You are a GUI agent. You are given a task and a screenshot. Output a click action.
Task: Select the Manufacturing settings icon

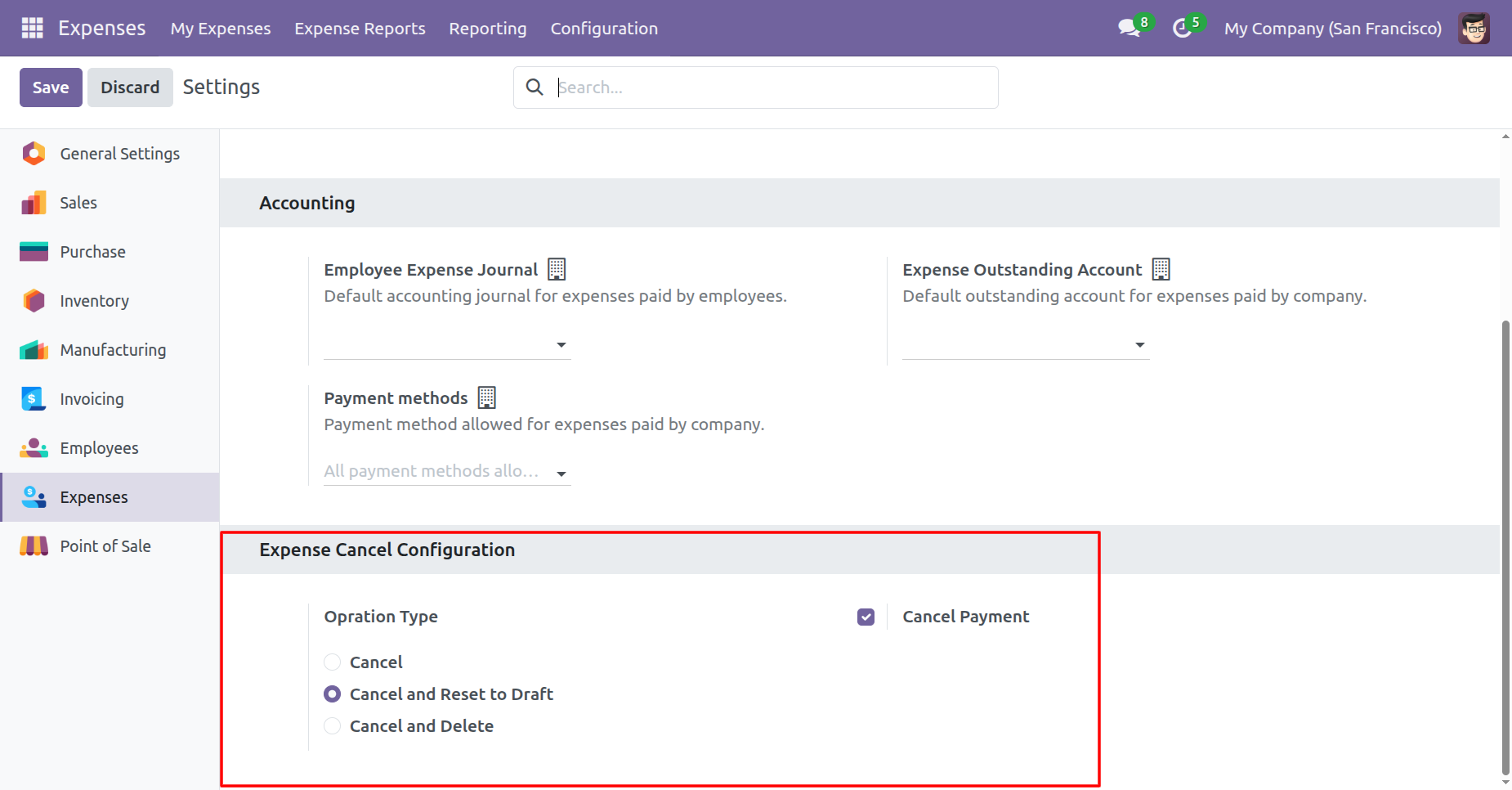[34, 350]
